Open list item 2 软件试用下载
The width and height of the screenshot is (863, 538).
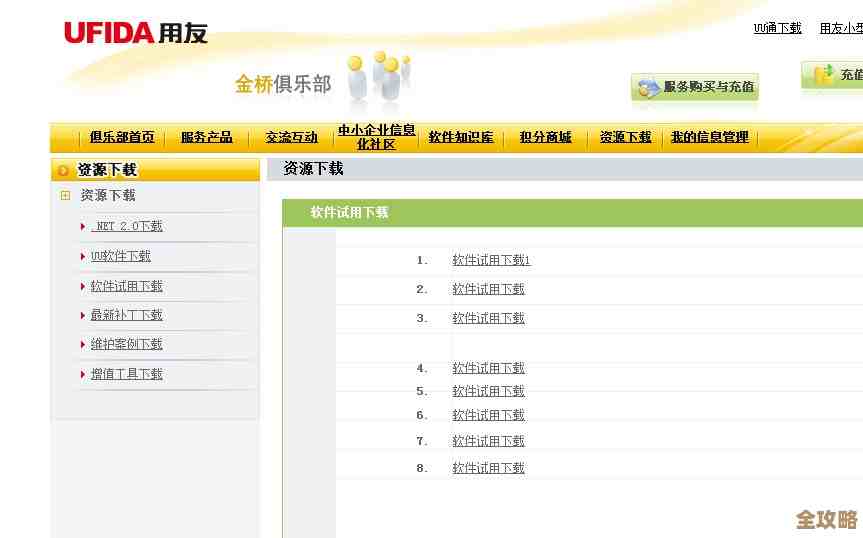(x=488, y=289)
